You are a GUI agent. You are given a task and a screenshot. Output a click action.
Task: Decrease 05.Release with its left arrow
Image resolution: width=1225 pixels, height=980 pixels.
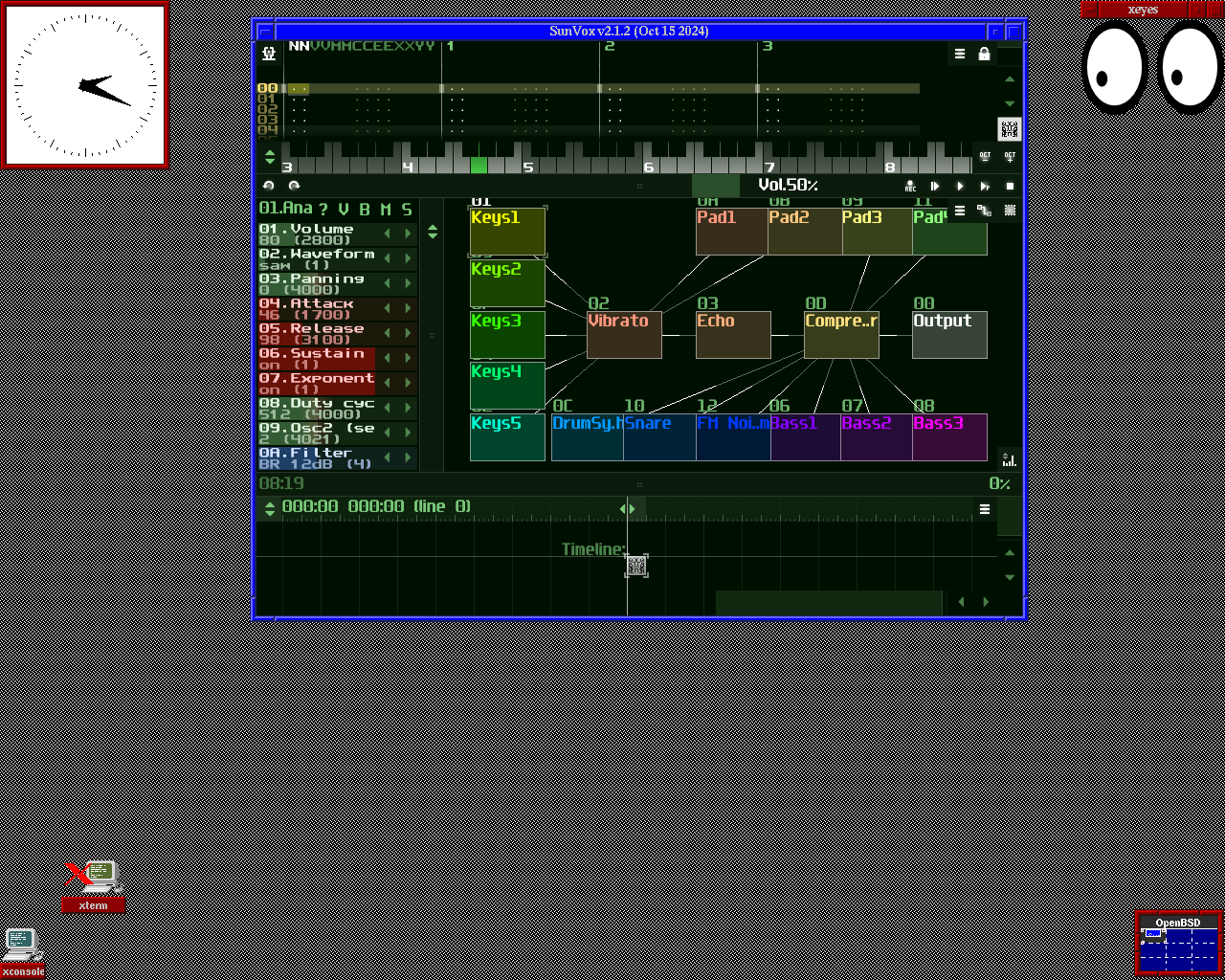388,334
